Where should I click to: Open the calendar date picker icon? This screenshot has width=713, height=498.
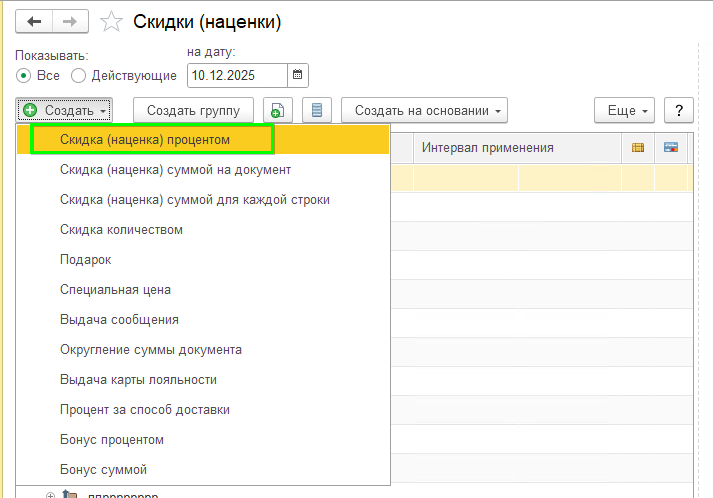click(298, 75)
